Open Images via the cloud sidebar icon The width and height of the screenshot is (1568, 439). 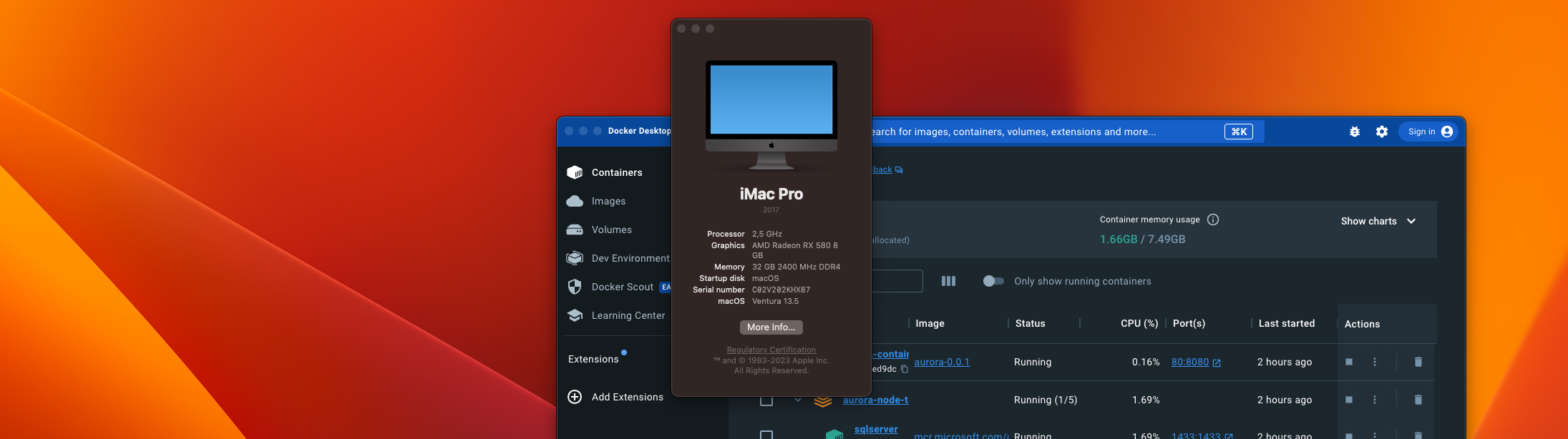tap(575, 202)
